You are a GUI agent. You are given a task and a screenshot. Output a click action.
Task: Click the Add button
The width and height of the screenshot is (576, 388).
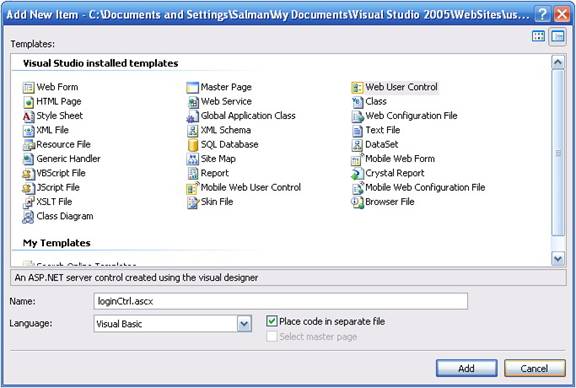point(467,368)
